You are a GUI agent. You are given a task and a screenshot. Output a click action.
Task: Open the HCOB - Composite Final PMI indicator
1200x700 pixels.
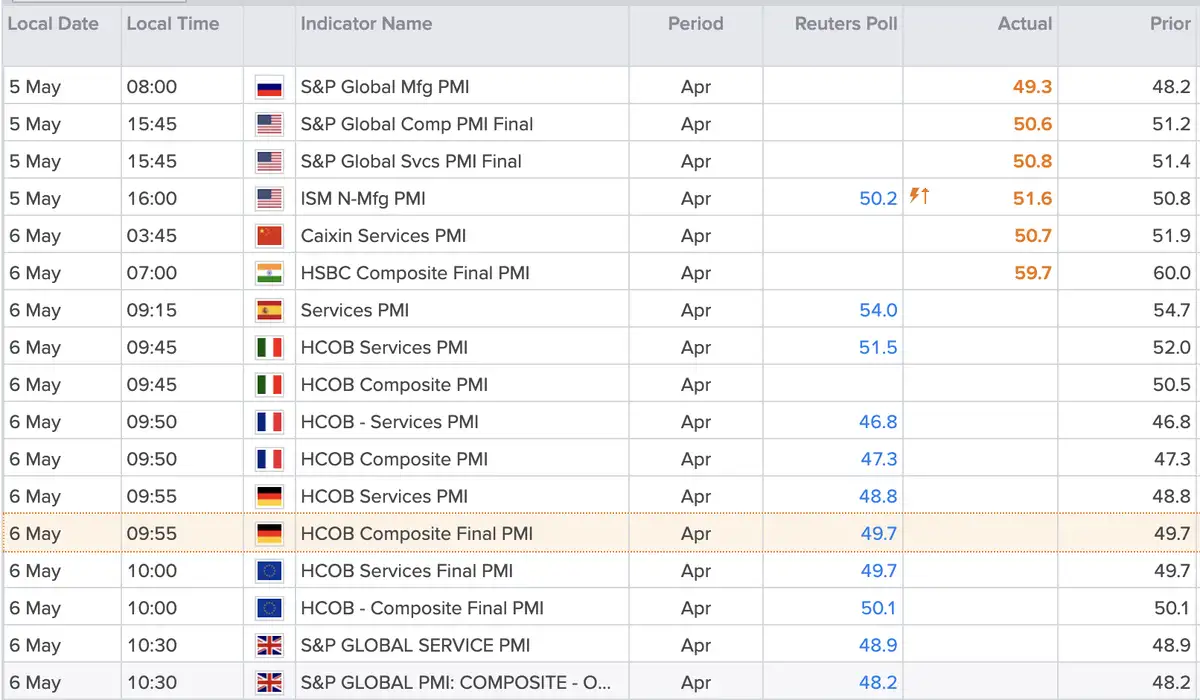tap(421, 608)
